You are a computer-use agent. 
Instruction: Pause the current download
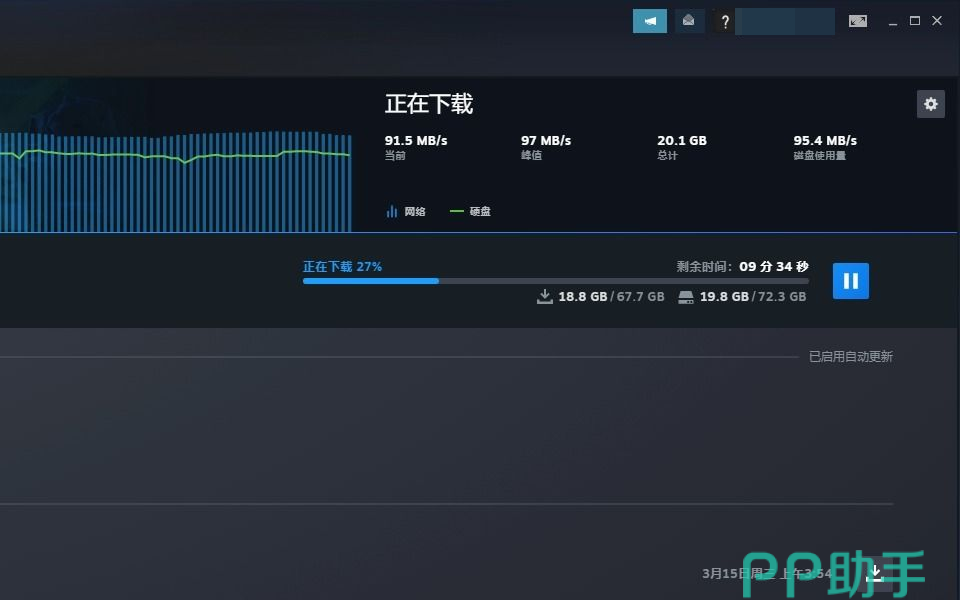click(x=851, y=281)
